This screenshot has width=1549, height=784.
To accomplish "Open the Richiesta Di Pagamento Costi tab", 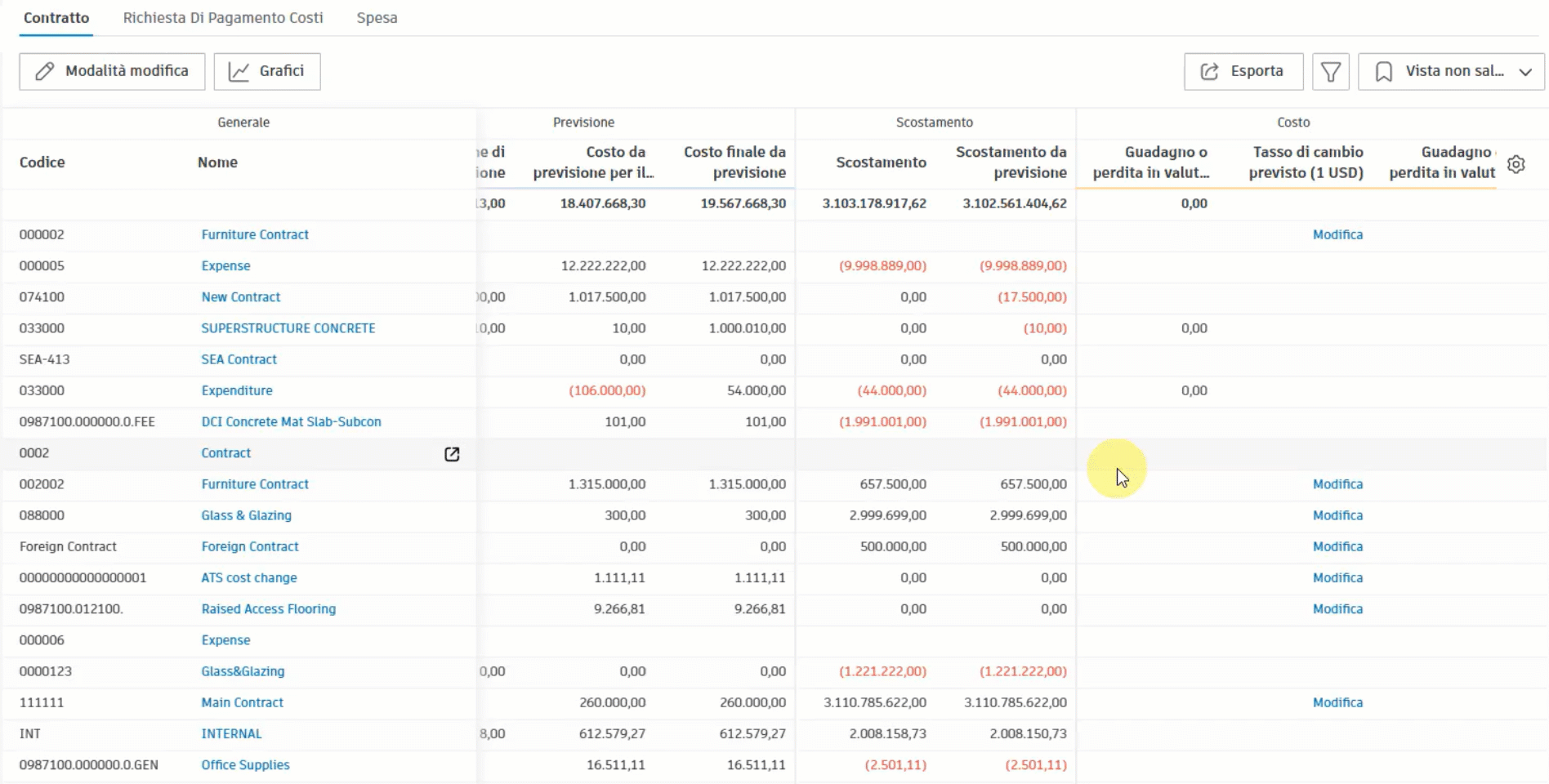I will pyautogui.click(x=222, y=17).
